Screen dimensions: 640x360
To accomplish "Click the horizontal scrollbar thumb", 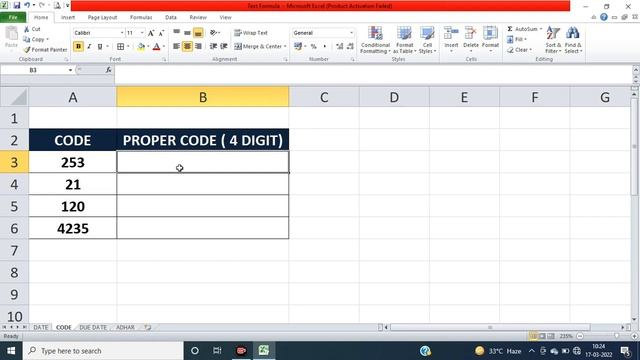I will [490, 327].
